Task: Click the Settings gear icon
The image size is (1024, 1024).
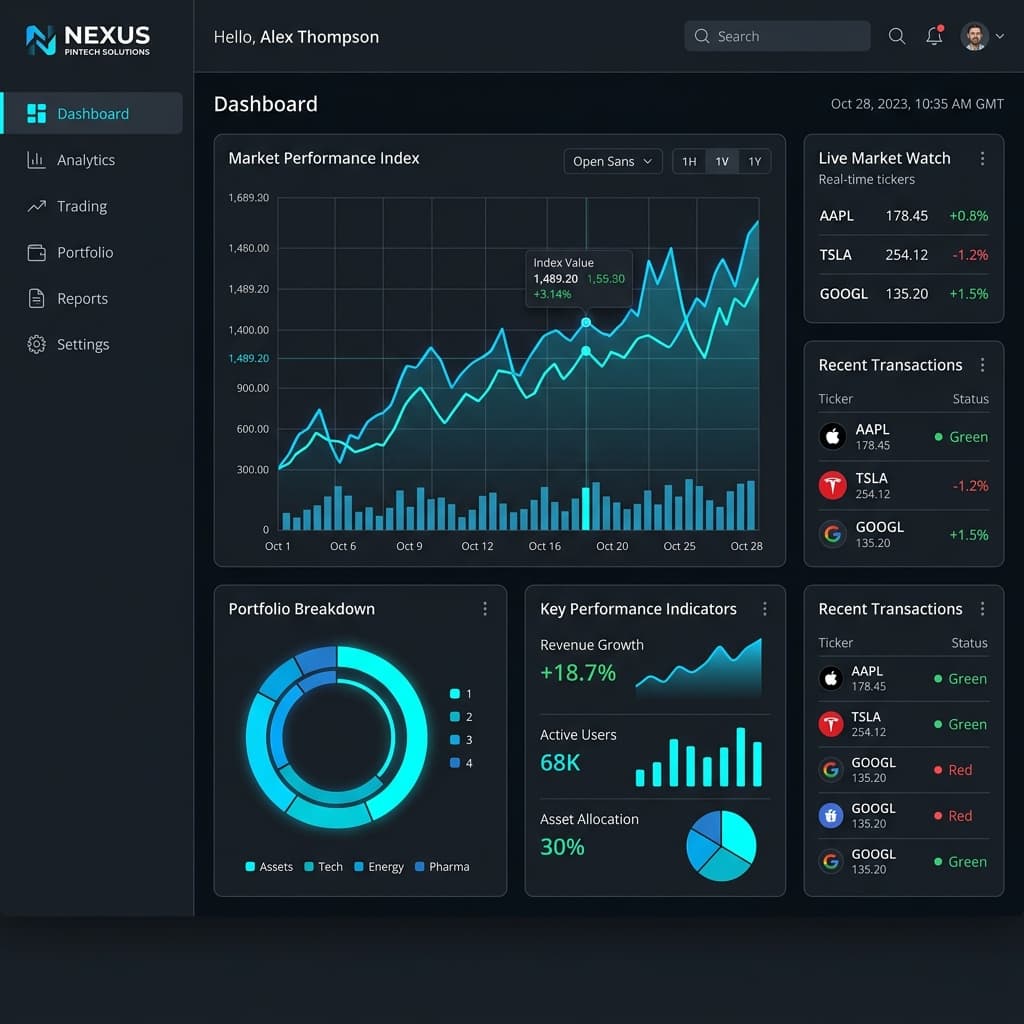Action: pyautogui.click(x=37, y=344)
